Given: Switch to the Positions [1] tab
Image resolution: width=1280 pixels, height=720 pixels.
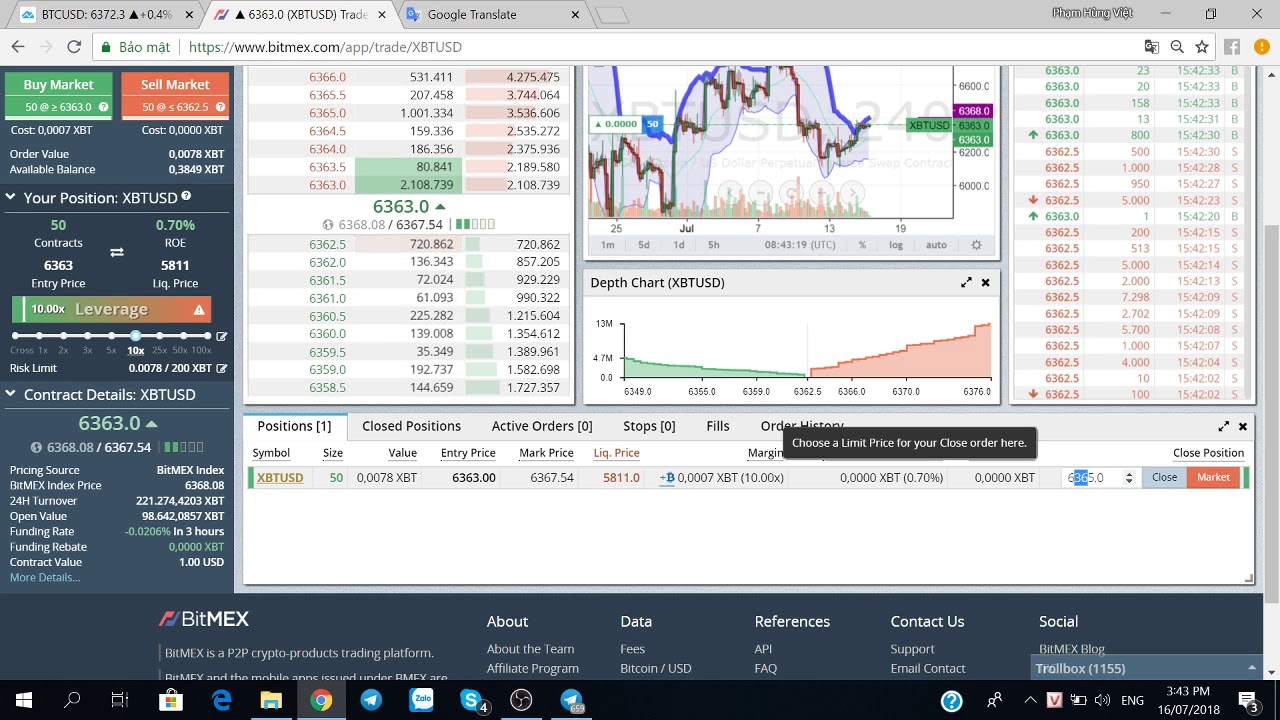Looking at the screenshot, I should click(x=294, y=426).
